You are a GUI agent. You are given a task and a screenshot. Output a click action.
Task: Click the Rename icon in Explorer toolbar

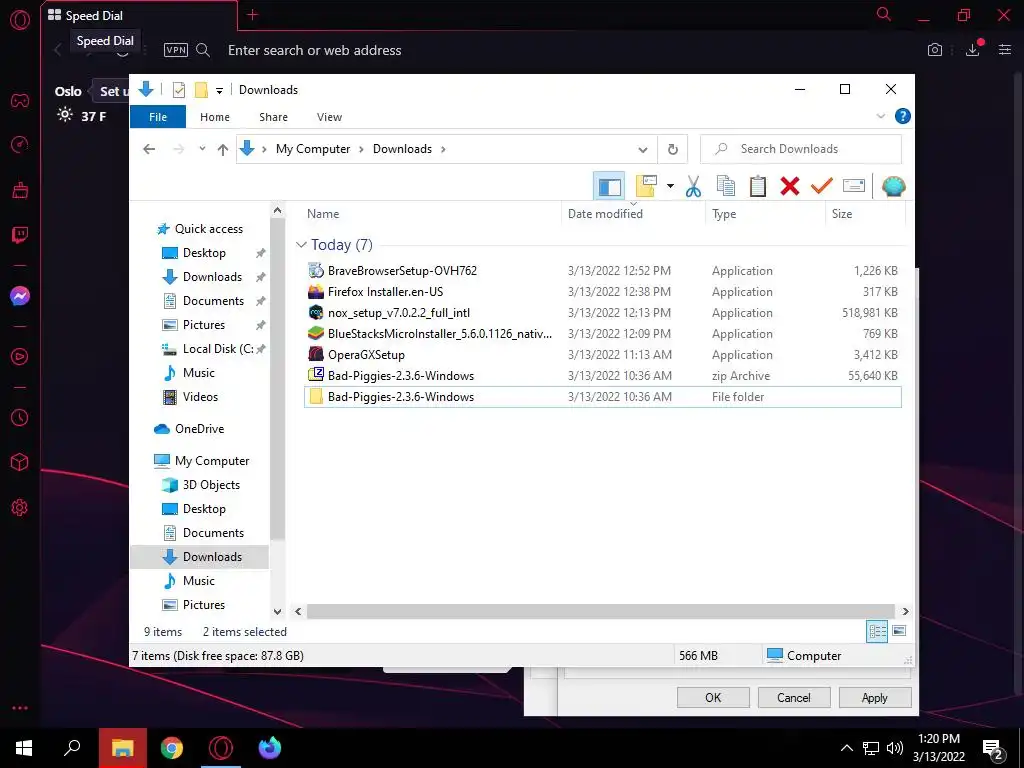coord(854,187)
